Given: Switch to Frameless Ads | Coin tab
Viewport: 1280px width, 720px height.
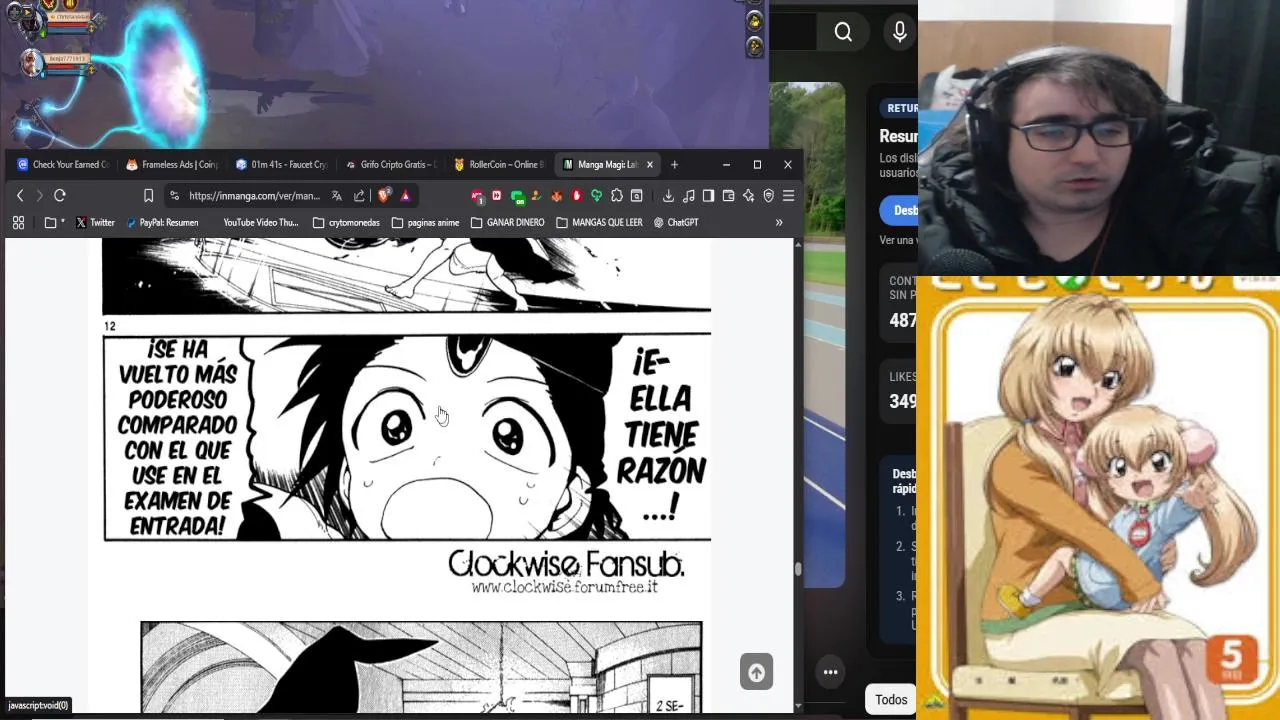Looking at the screenshot, I should [172, 165].
